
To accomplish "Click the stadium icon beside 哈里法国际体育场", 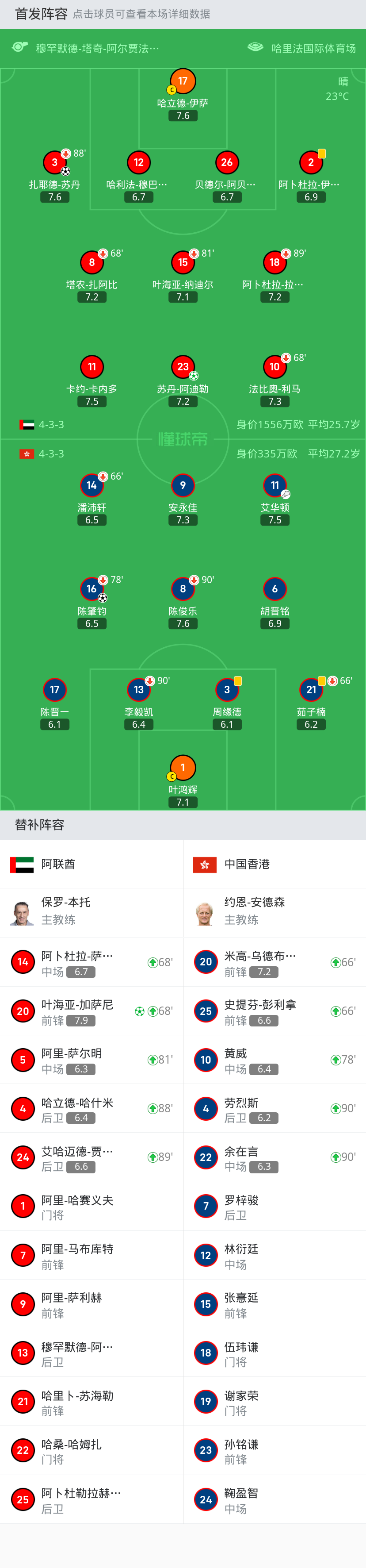I will 255,47.
